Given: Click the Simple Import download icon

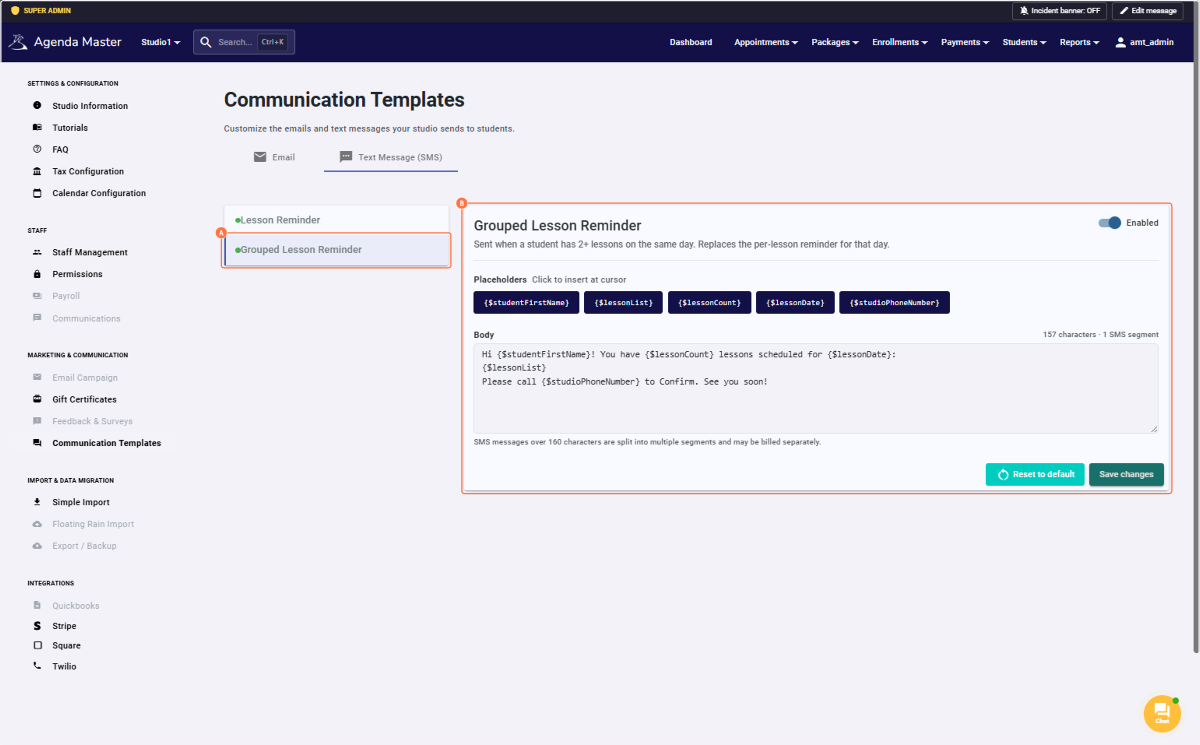Looking at the screenshot, I should point(37,502).
